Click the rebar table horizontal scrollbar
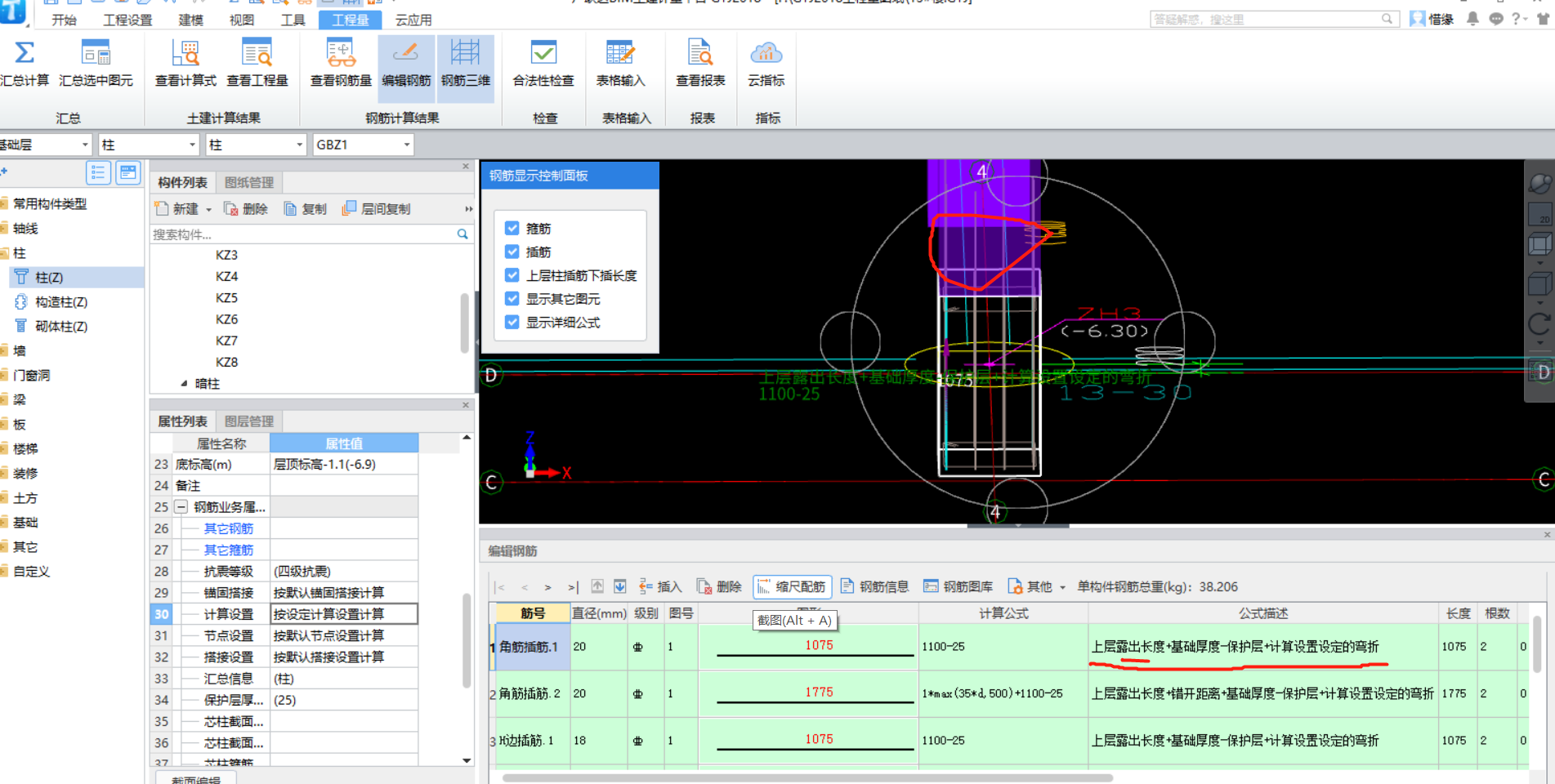Viewport: 1555px width, 784px height. (807, 778)
